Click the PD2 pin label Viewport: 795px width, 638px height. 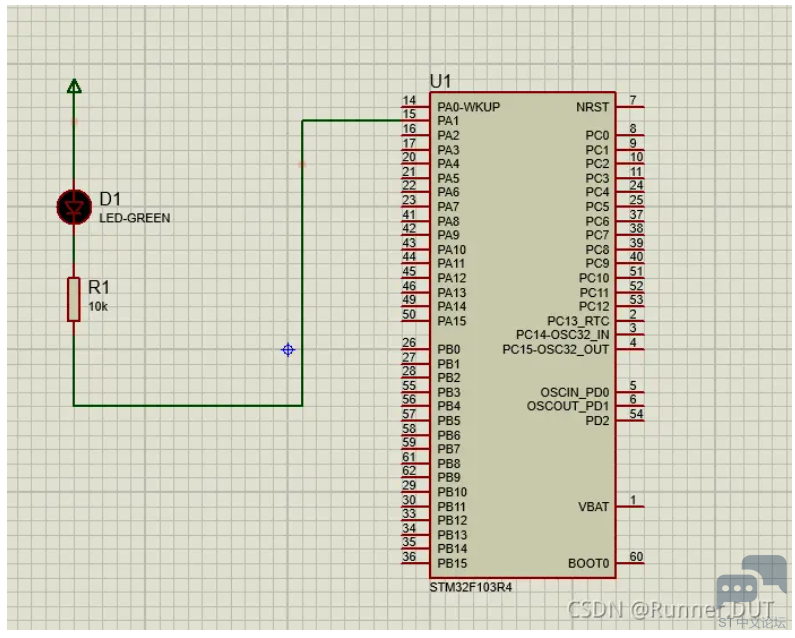[x=597, y=421]
